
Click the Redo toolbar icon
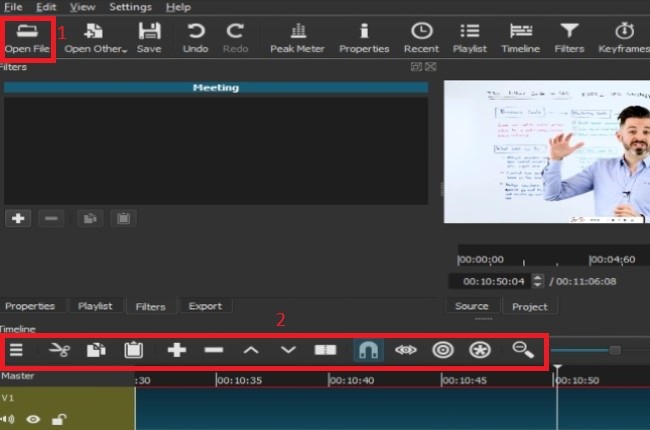[235, 38]
